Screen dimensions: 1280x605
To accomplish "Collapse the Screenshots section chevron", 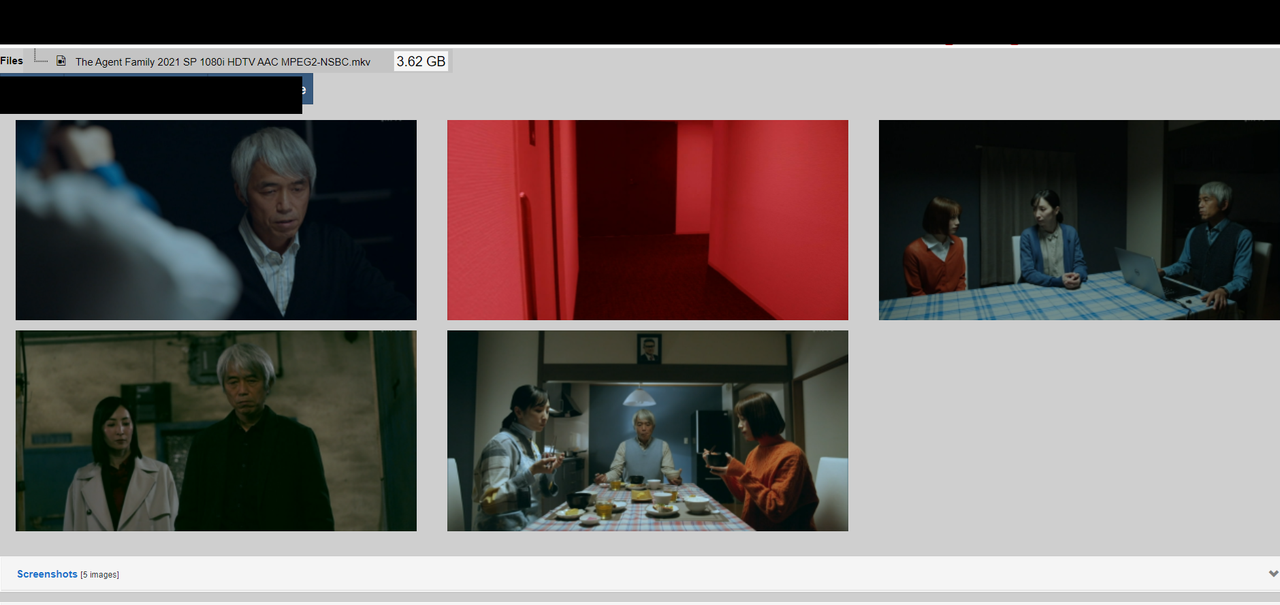I will pos(1273,574).
